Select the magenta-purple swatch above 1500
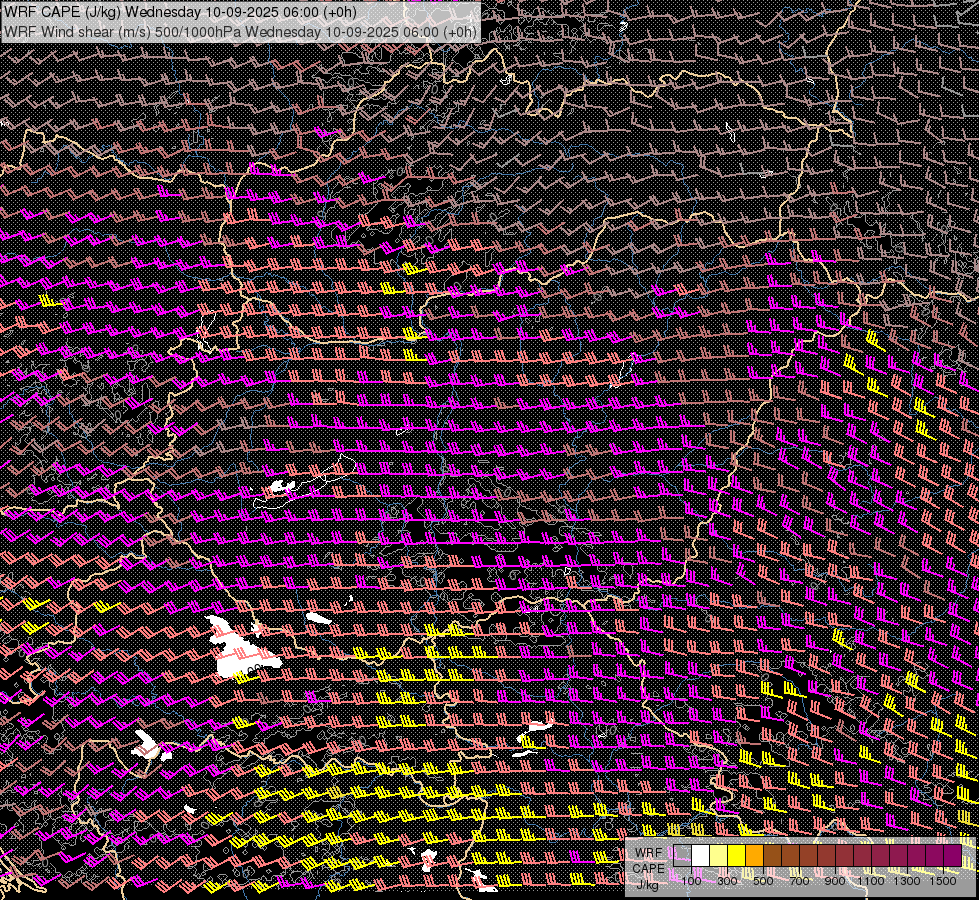This screenshot has width=979, height=900. [953, 856]
